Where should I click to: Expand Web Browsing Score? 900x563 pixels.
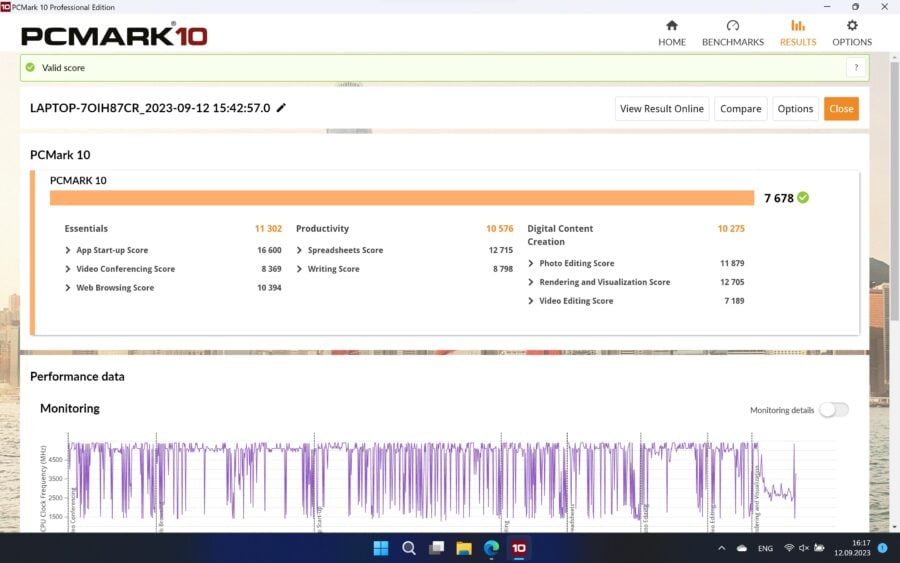(x=68, y=288)
